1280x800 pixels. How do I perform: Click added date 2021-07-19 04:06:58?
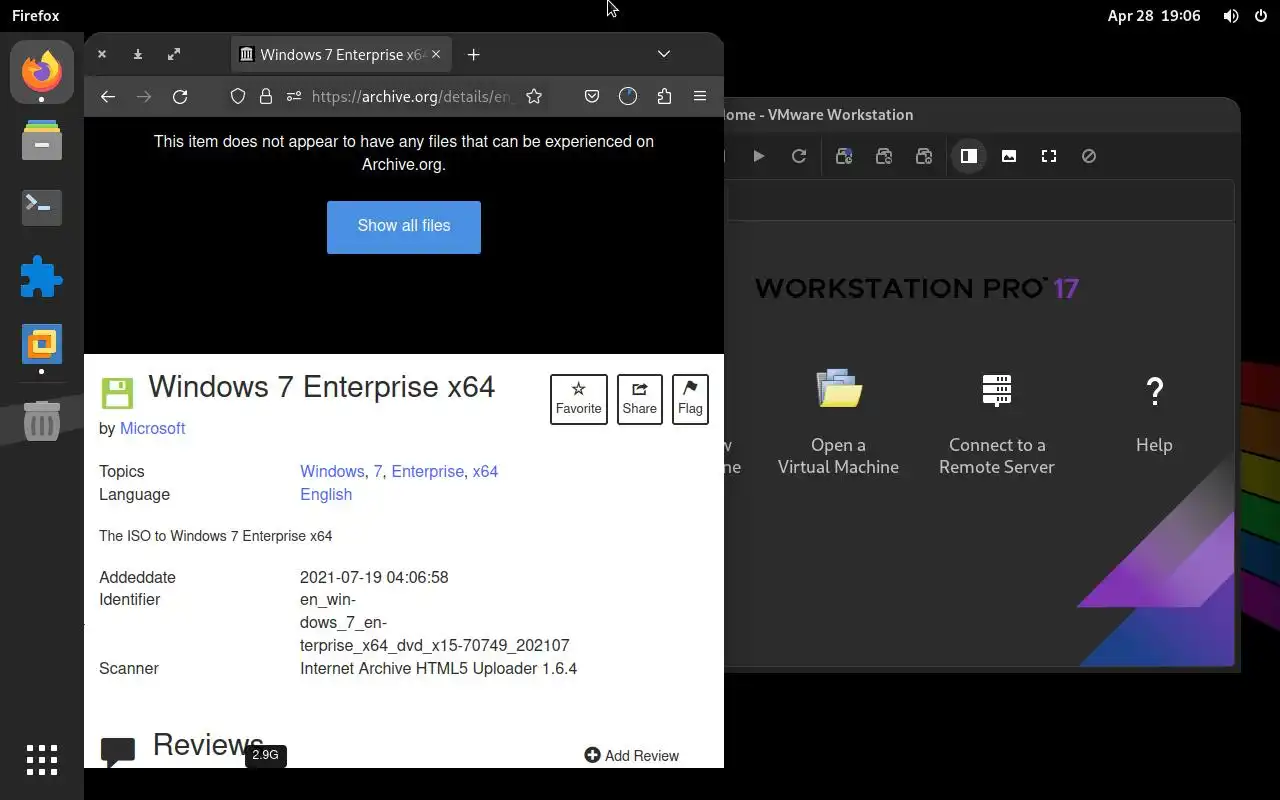tap(374, 577)
